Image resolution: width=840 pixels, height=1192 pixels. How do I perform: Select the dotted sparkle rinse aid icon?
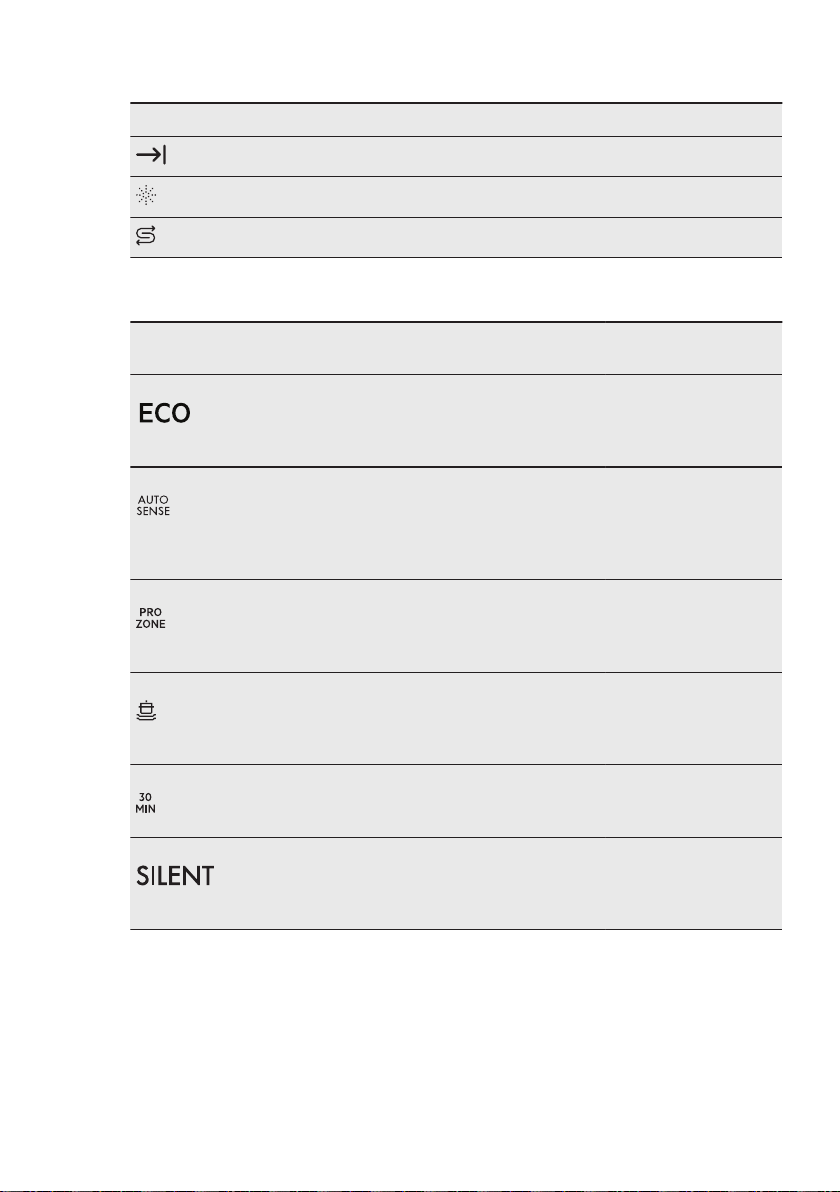(146, 195)
